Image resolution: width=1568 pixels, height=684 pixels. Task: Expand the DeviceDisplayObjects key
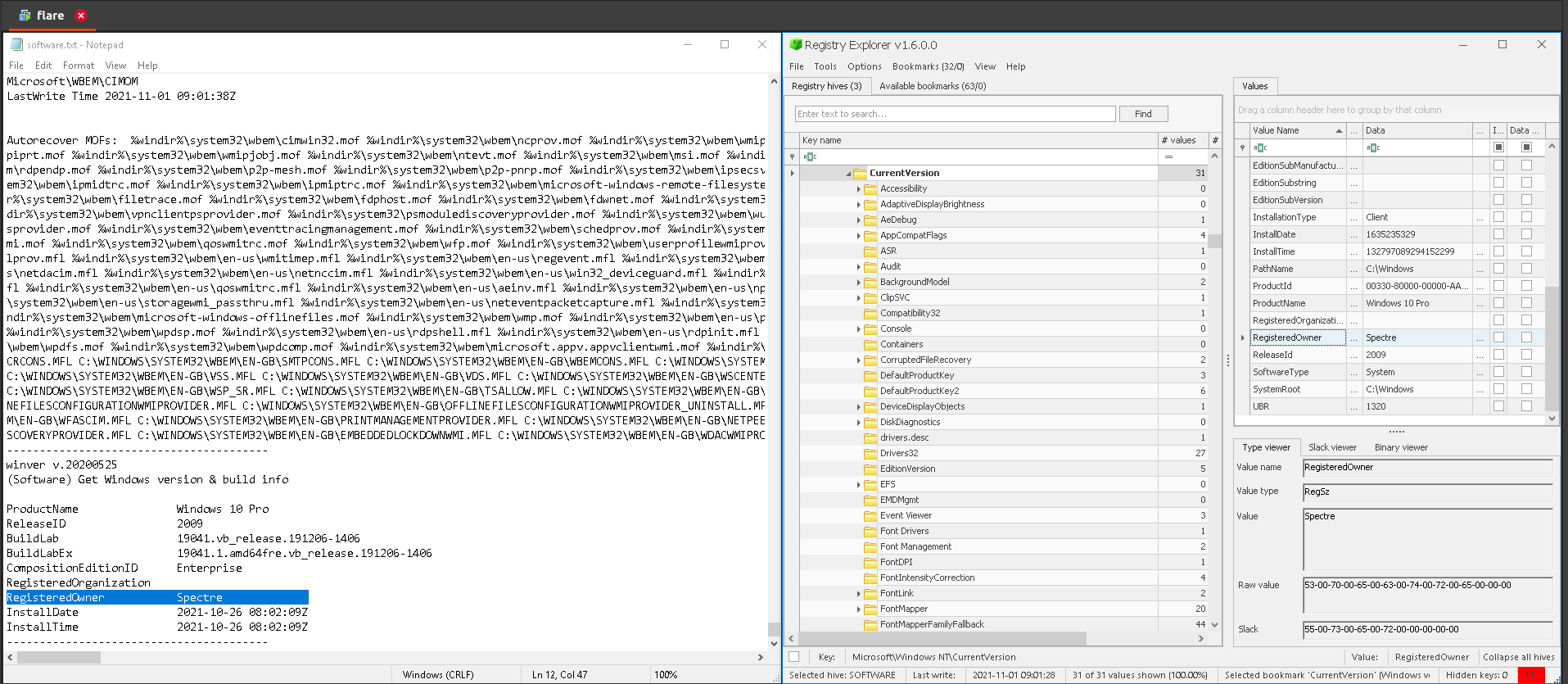click(x=859, y=407)
